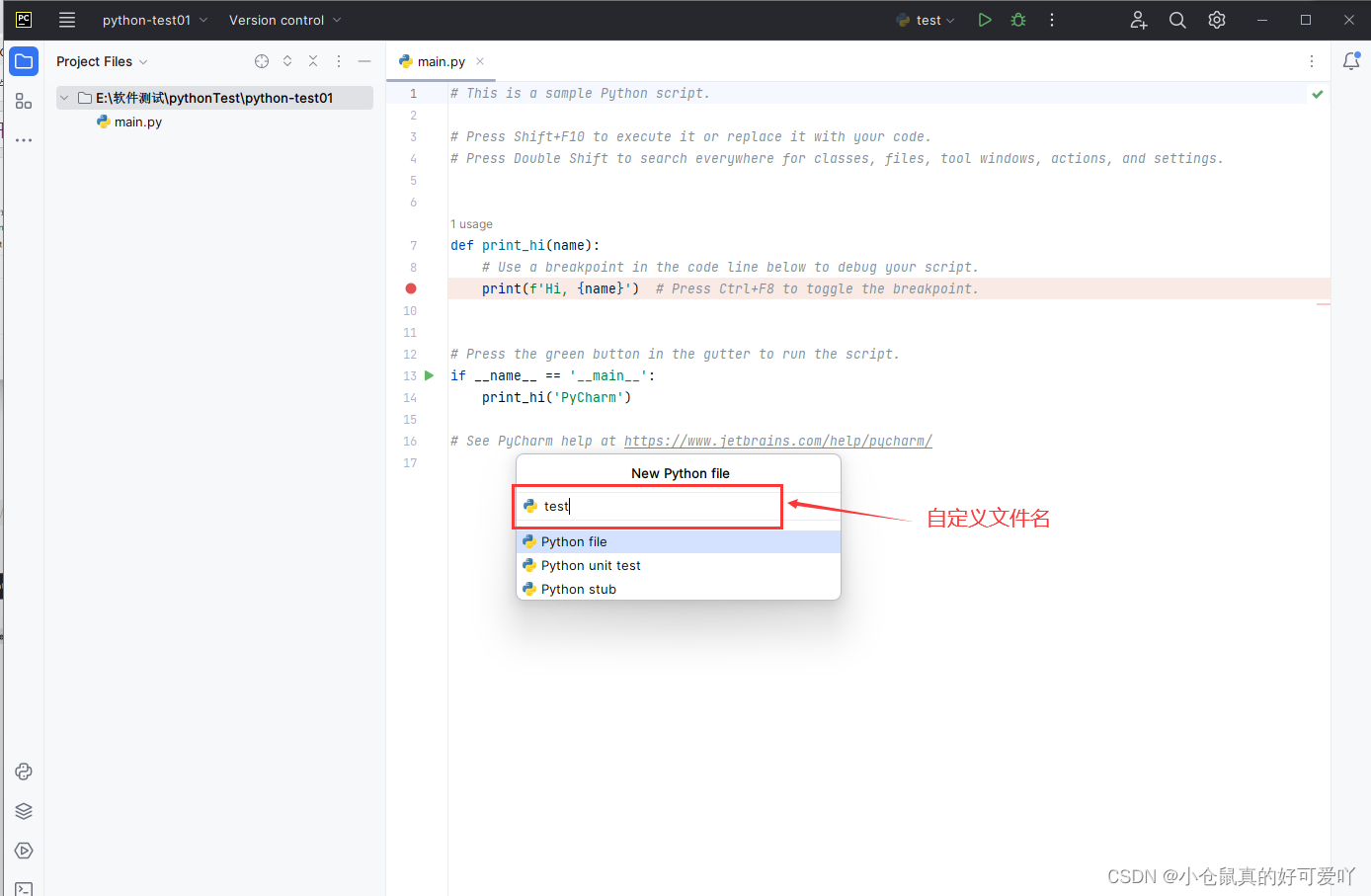Screen dimensions: 1371x896
Task: Open the jetbrains.com help link
Action: (778, 441)
